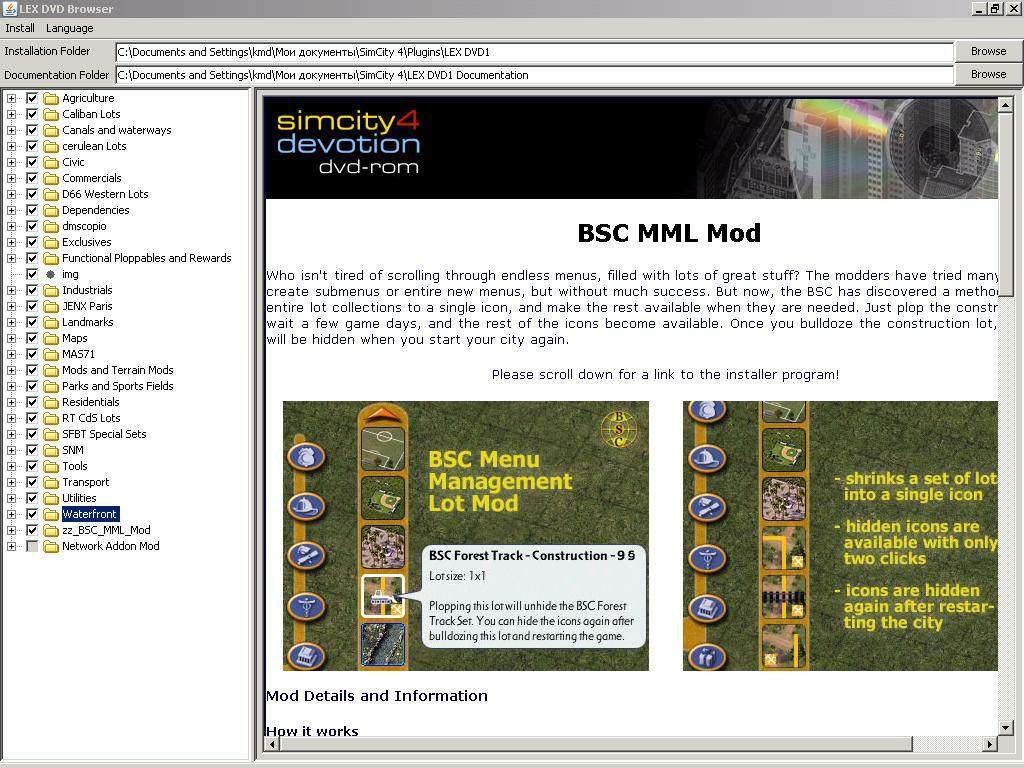
Task: Open the Language menu
Action: pos(69,28)
